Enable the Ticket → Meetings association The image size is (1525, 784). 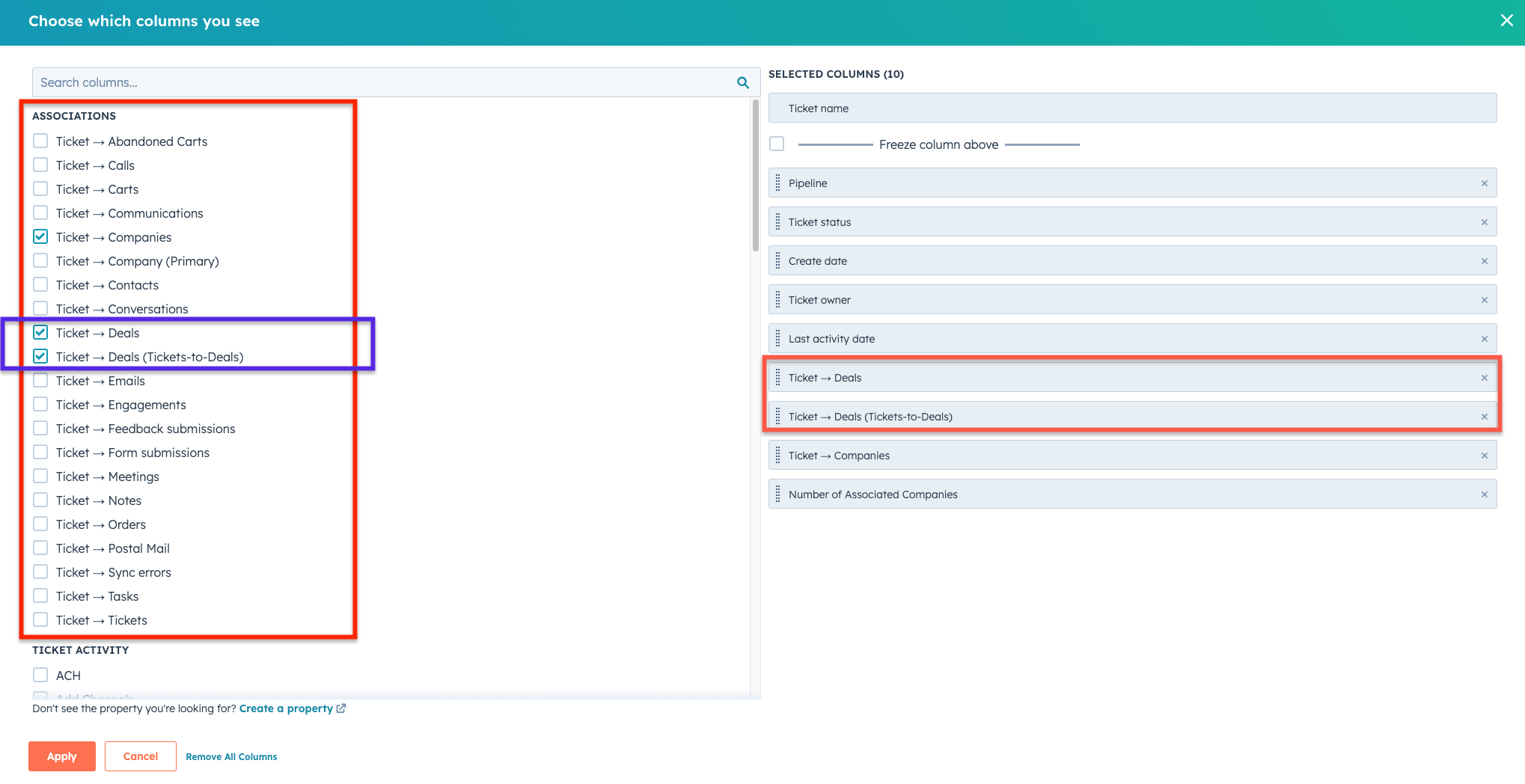pos(40,476)
